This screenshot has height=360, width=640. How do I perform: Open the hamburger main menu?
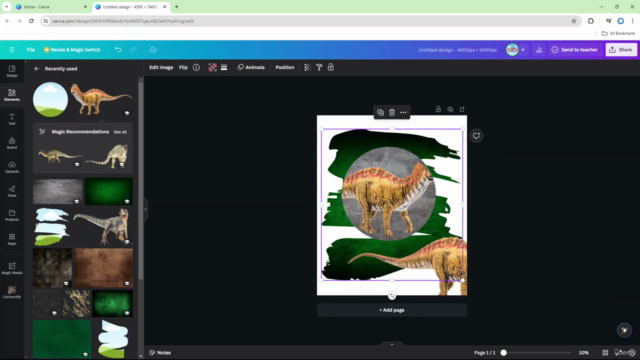click(x=12, y=50)
